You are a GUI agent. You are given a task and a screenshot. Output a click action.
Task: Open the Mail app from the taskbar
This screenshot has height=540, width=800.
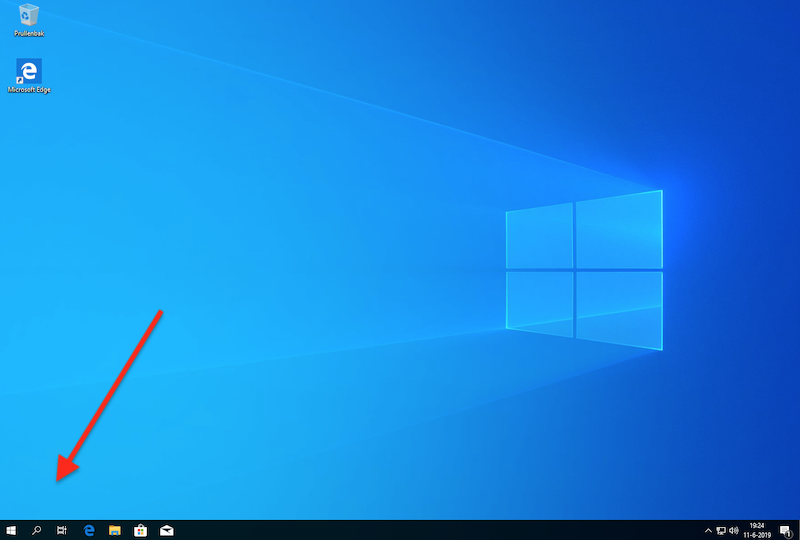(x=167, y=530)
